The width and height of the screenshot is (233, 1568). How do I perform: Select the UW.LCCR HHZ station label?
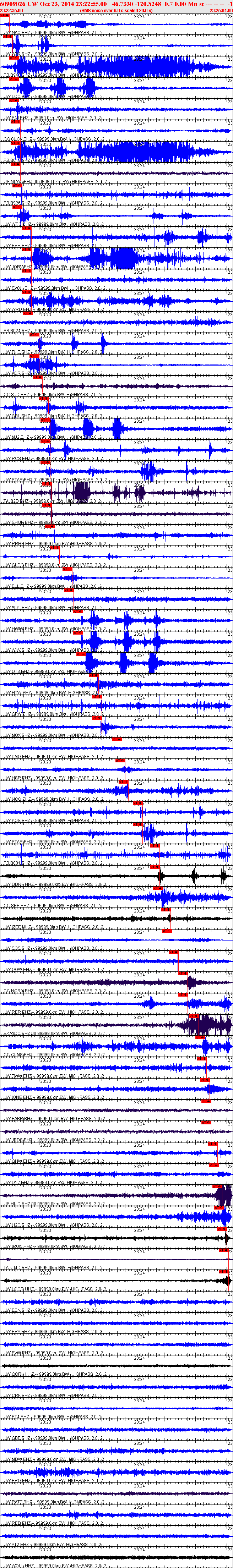(55, 1289)
